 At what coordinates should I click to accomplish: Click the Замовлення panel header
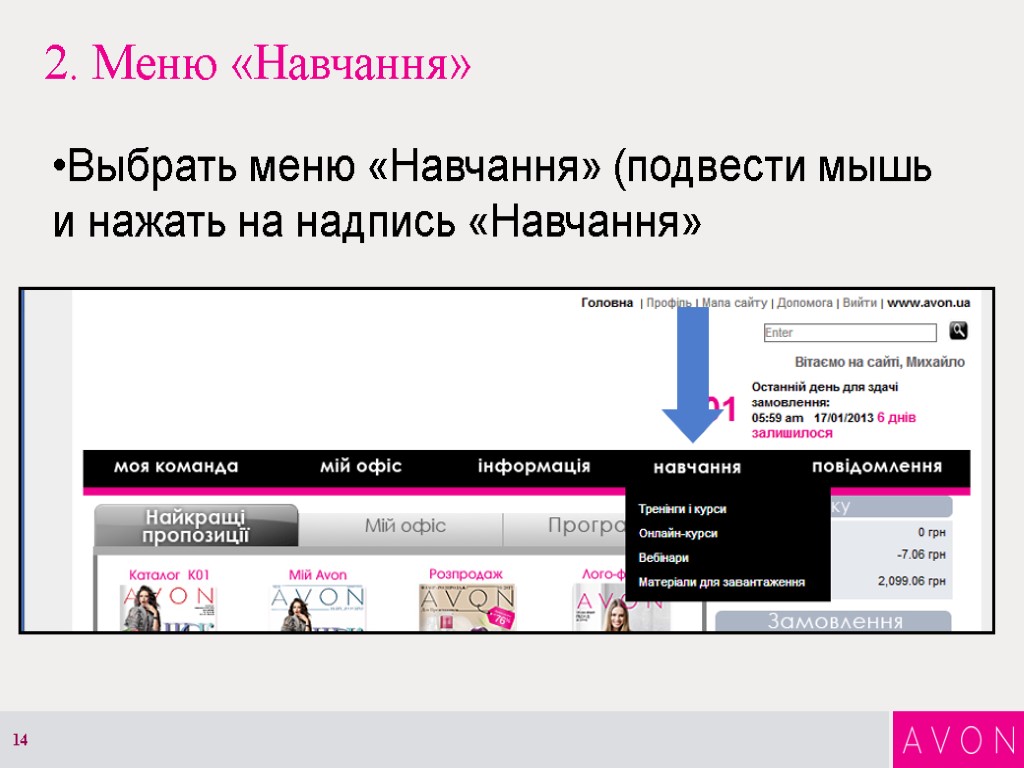833,620
